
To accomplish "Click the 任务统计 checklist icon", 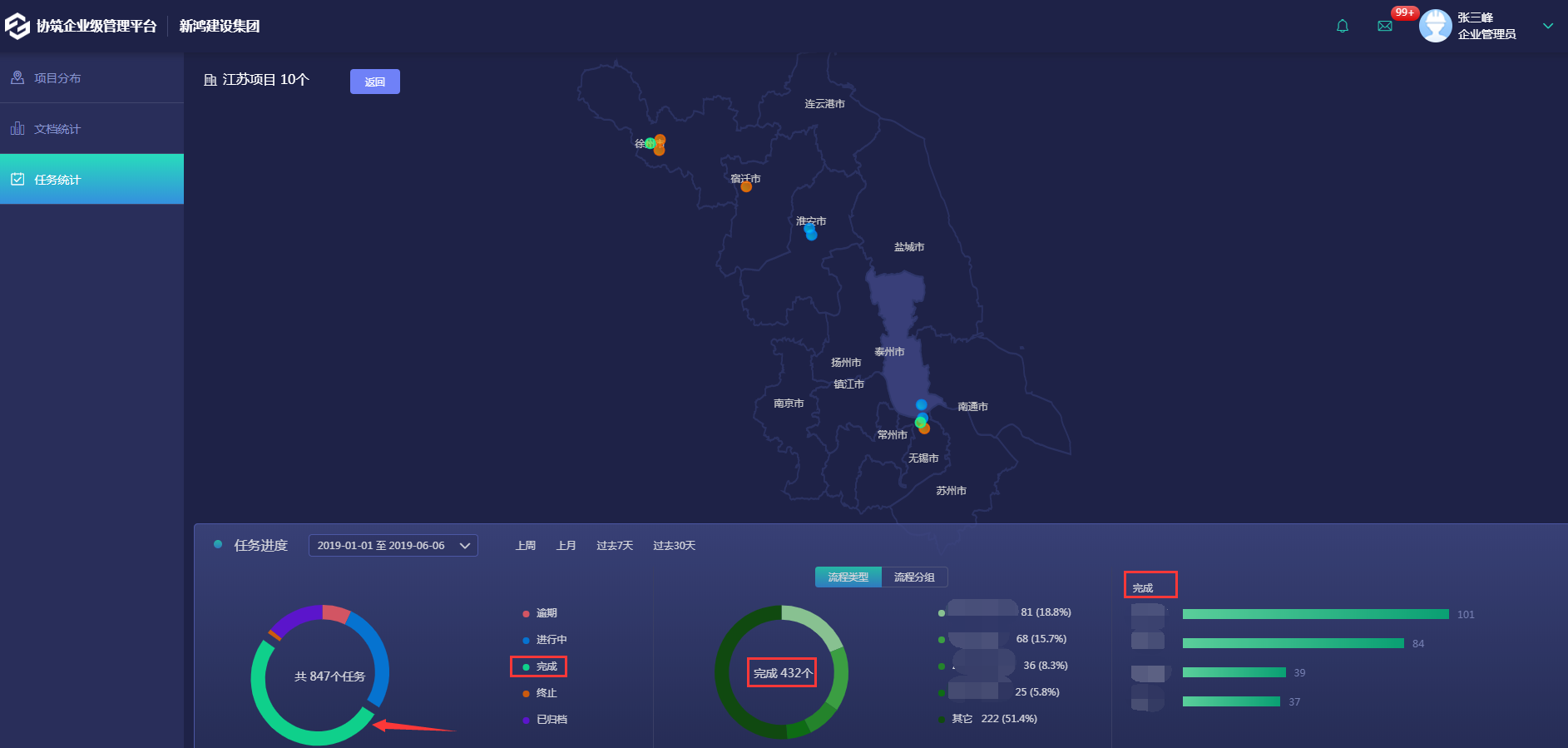I will click(x=17, y=179).
